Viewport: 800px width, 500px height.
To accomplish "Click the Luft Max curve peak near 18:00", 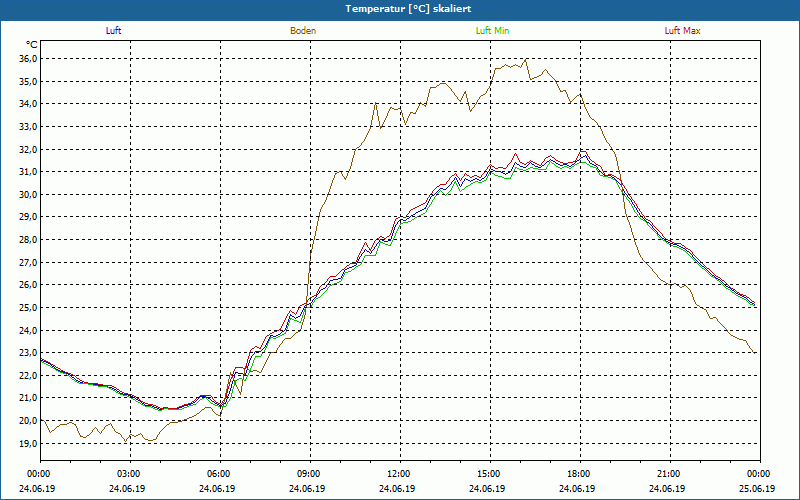I will [x=582, y=152].
